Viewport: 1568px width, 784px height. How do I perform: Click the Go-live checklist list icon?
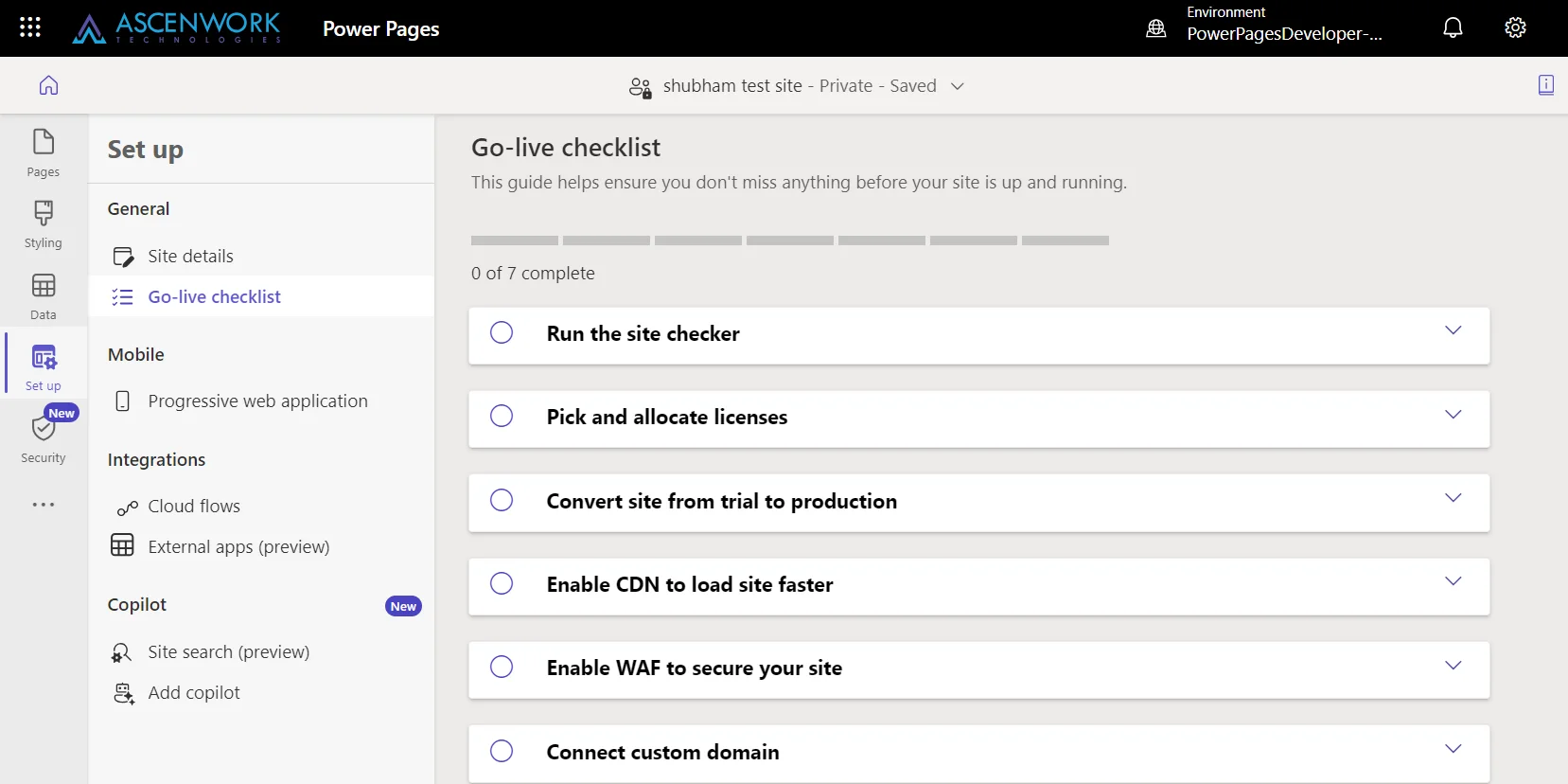(x=122, y=297)
